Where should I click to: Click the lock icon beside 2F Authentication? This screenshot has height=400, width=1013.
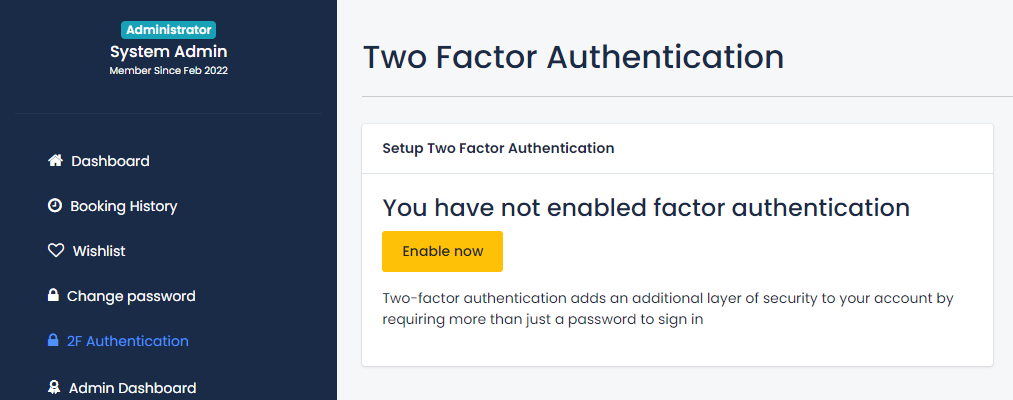coord(53,341)
